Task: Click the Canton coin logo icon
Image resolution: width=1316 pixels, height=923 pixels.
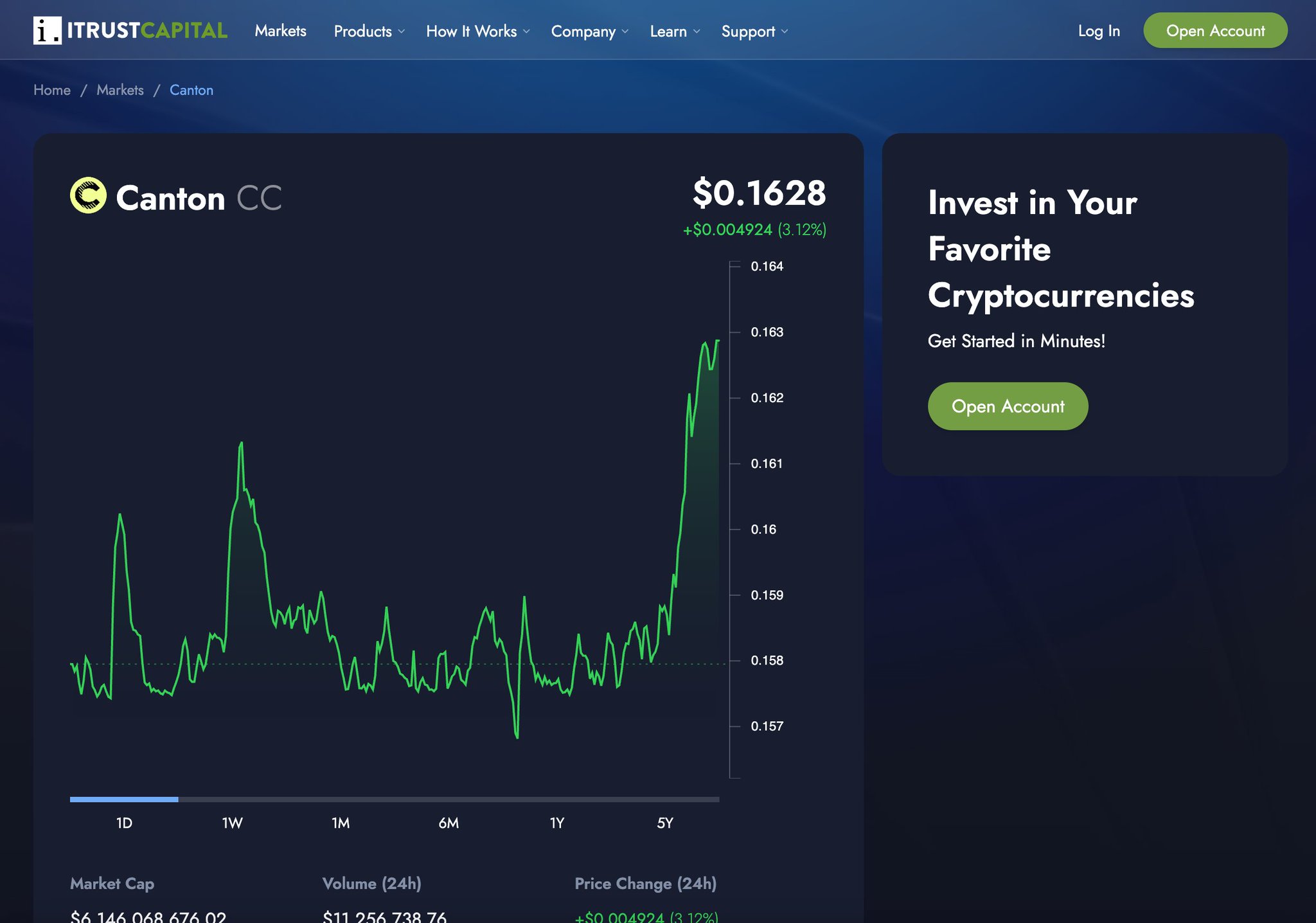Action: [88, 195]
